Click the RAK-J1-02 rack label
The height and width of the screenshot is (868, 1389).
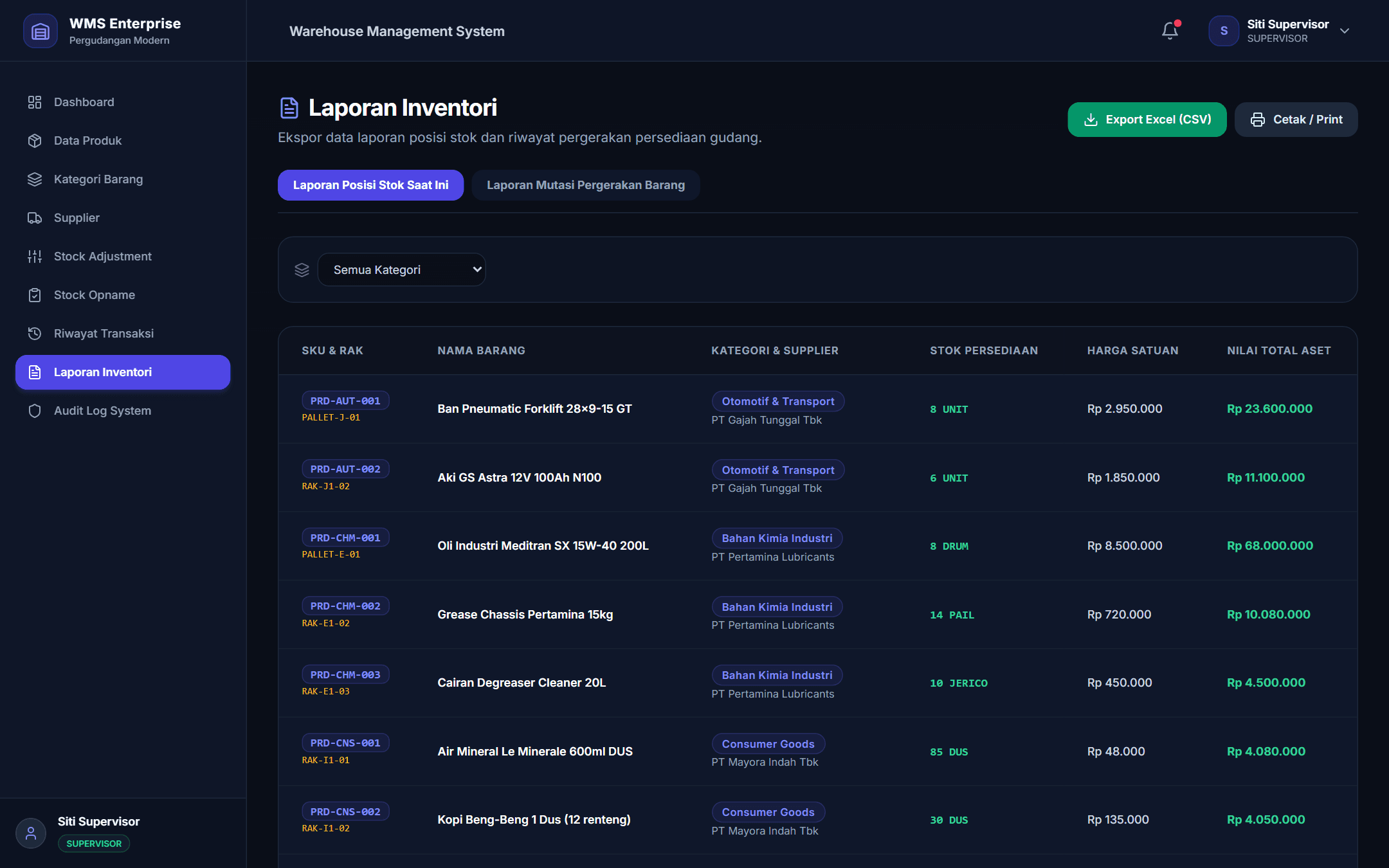[x=326, y=487]
